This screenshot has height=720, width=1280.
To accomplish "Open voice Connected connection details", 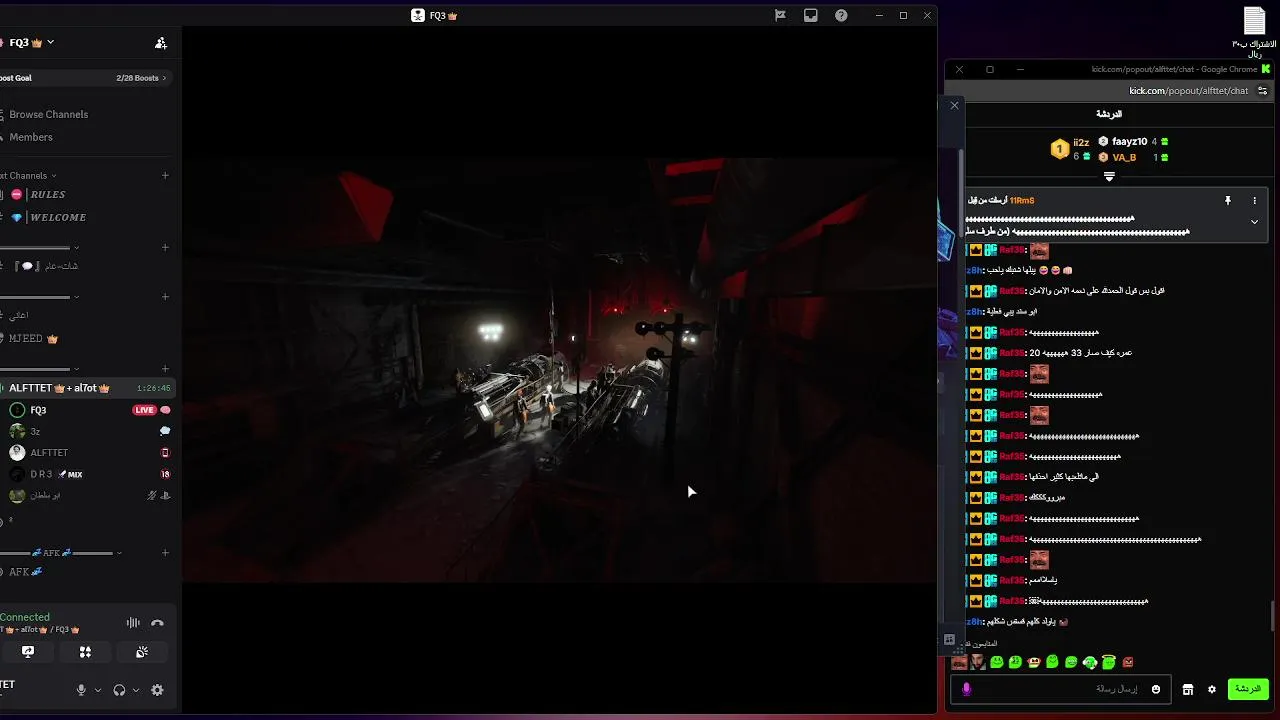I will 25,617.
